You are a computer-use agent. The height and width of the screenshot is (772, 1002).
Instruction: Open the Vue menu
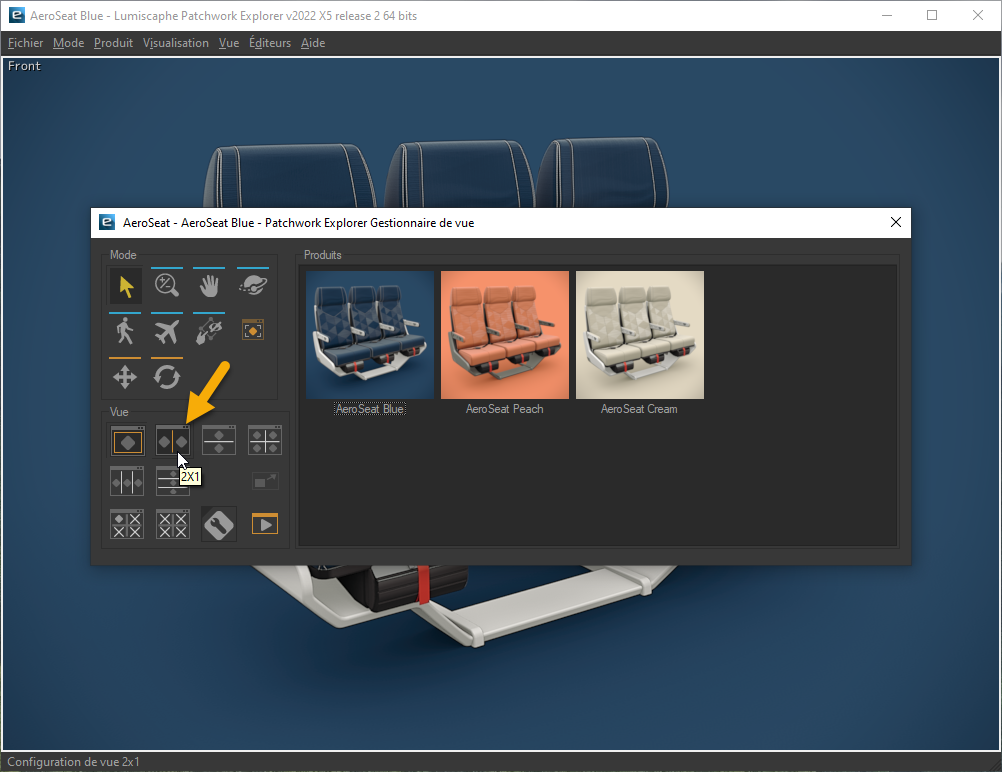[x=229, y=43]
